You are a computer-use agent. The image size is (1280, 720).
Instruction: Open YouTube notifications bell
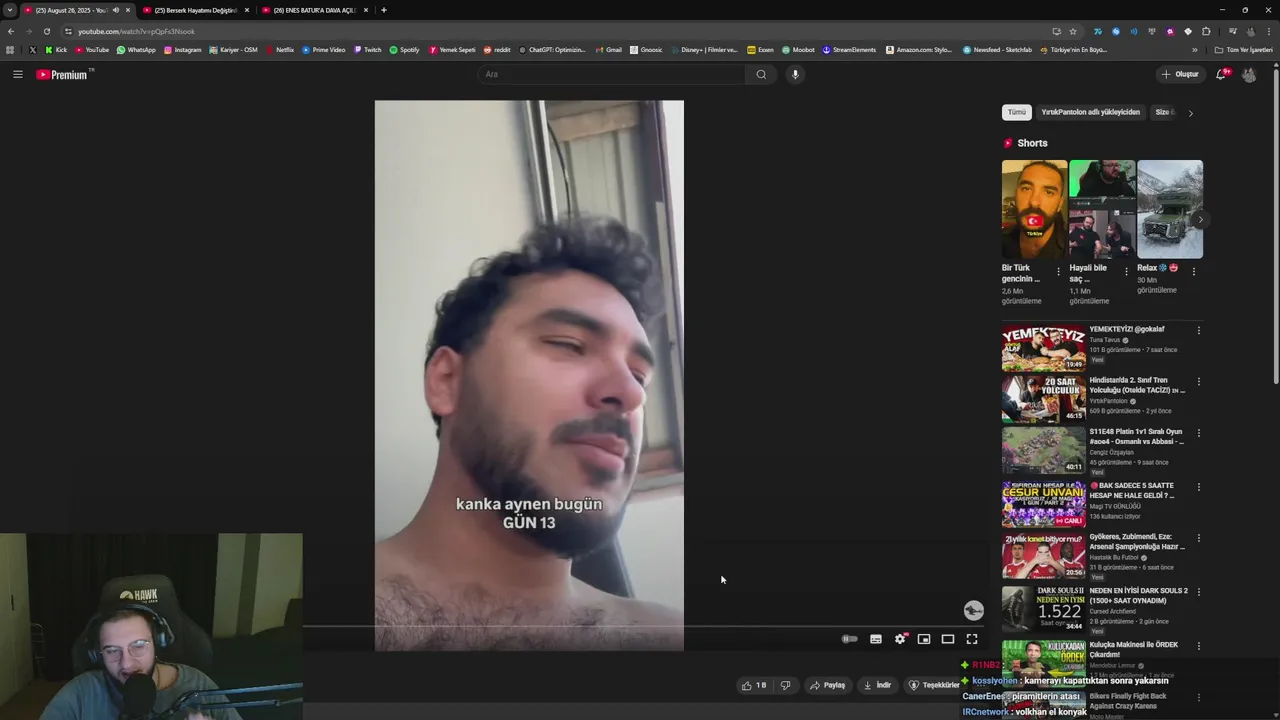1221,74
